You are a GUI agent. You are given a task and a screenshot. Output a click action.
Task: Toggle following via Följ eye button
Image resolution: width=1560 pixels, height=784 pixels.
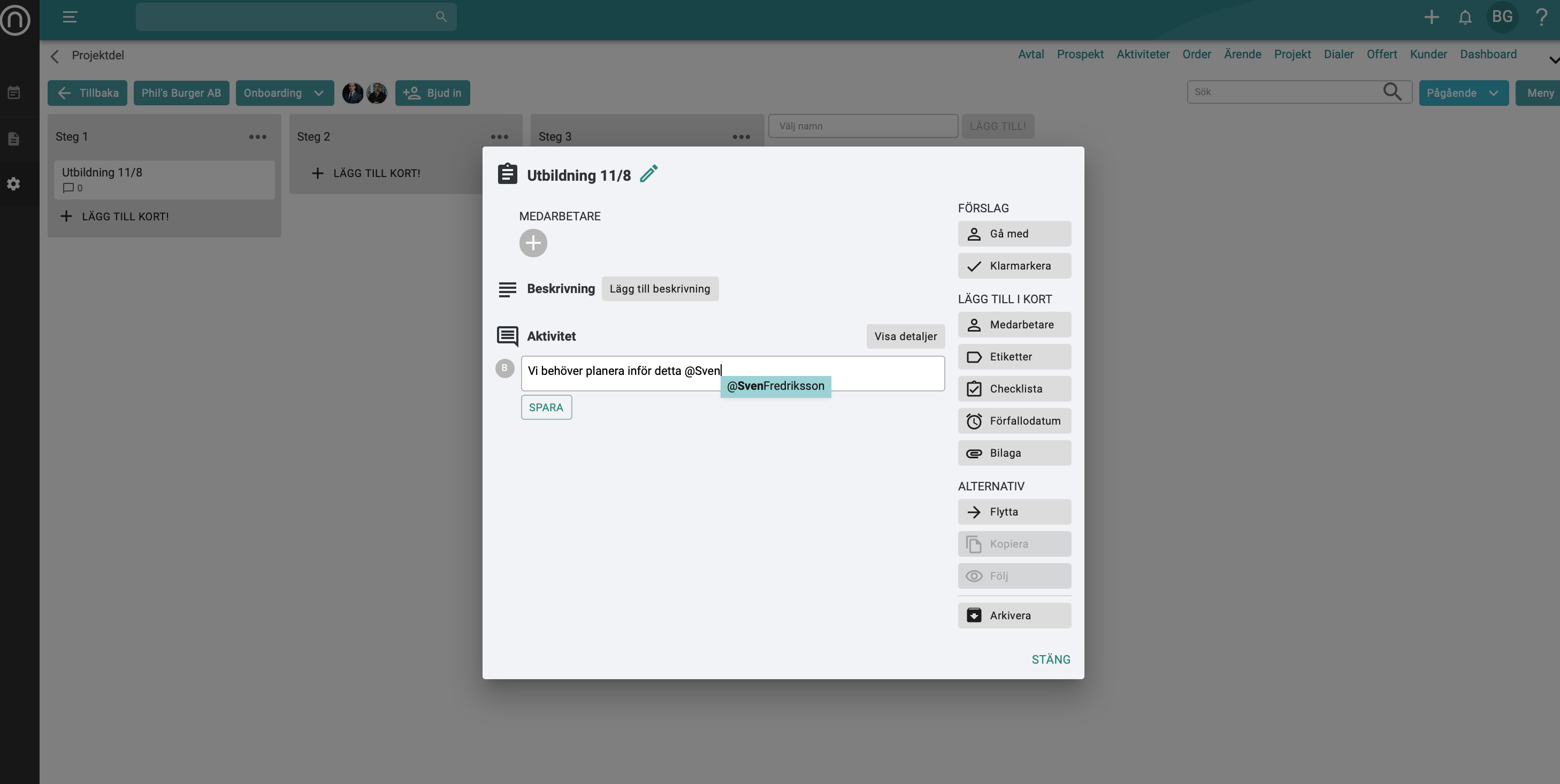pyautogui.click(x=1014, y=576)
